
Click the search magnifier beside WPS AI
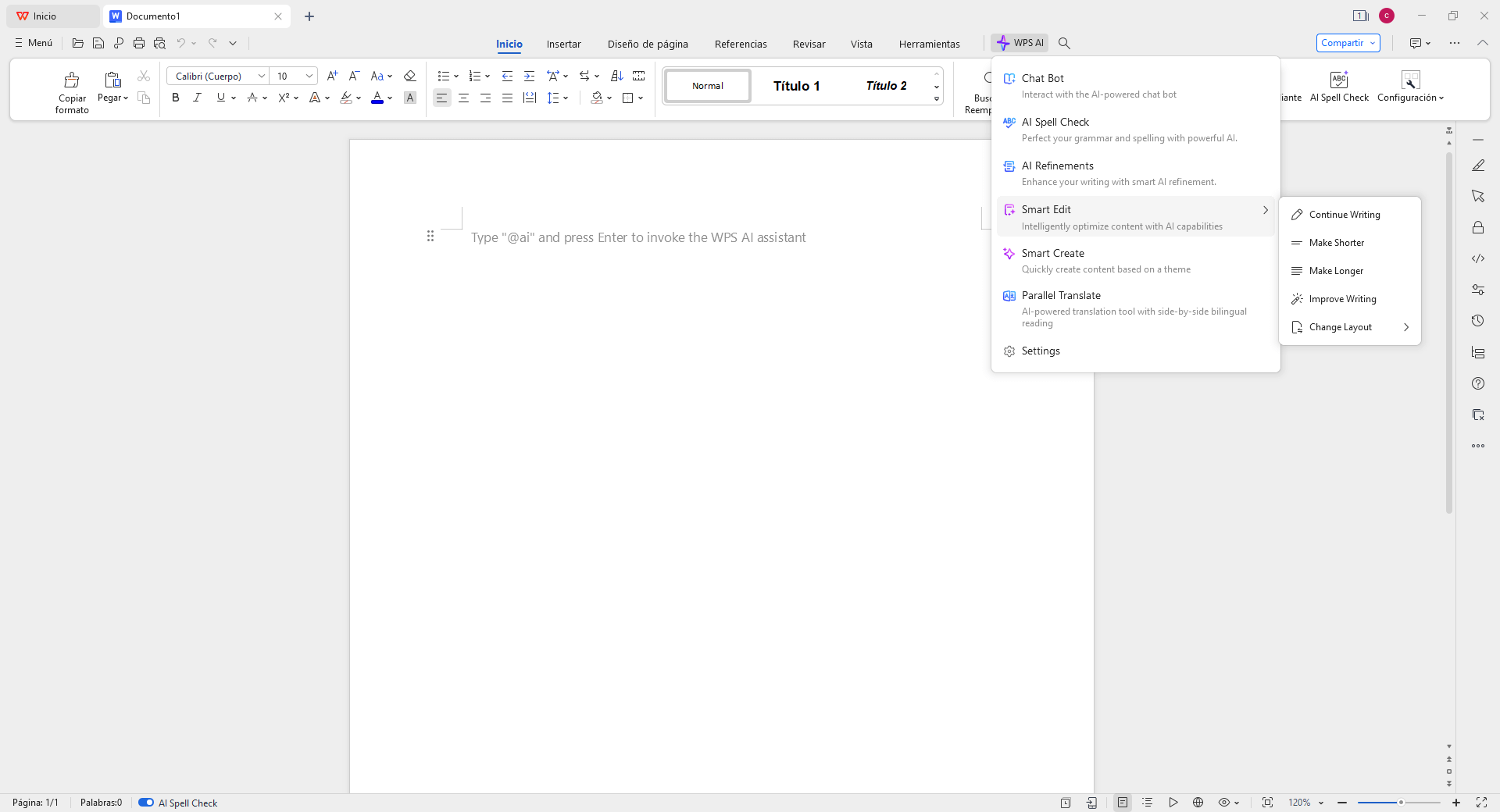pyautogui.click(x=1064, y=43)
